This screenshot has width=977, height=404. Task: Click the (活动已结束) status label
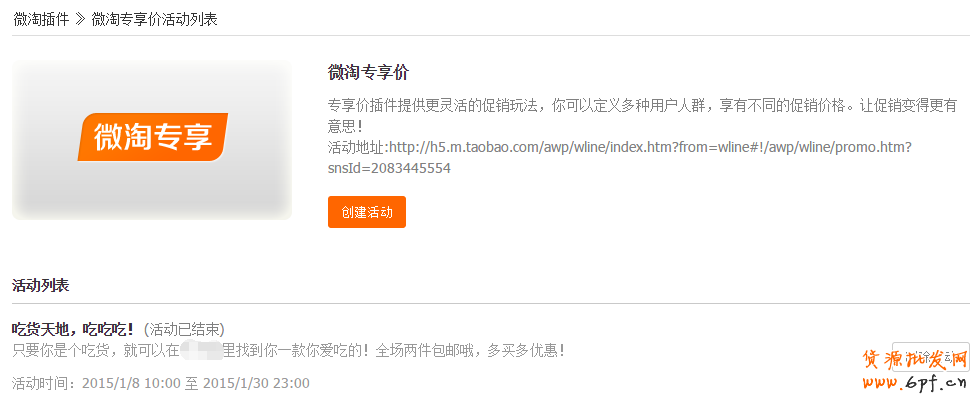coord(184,329)
